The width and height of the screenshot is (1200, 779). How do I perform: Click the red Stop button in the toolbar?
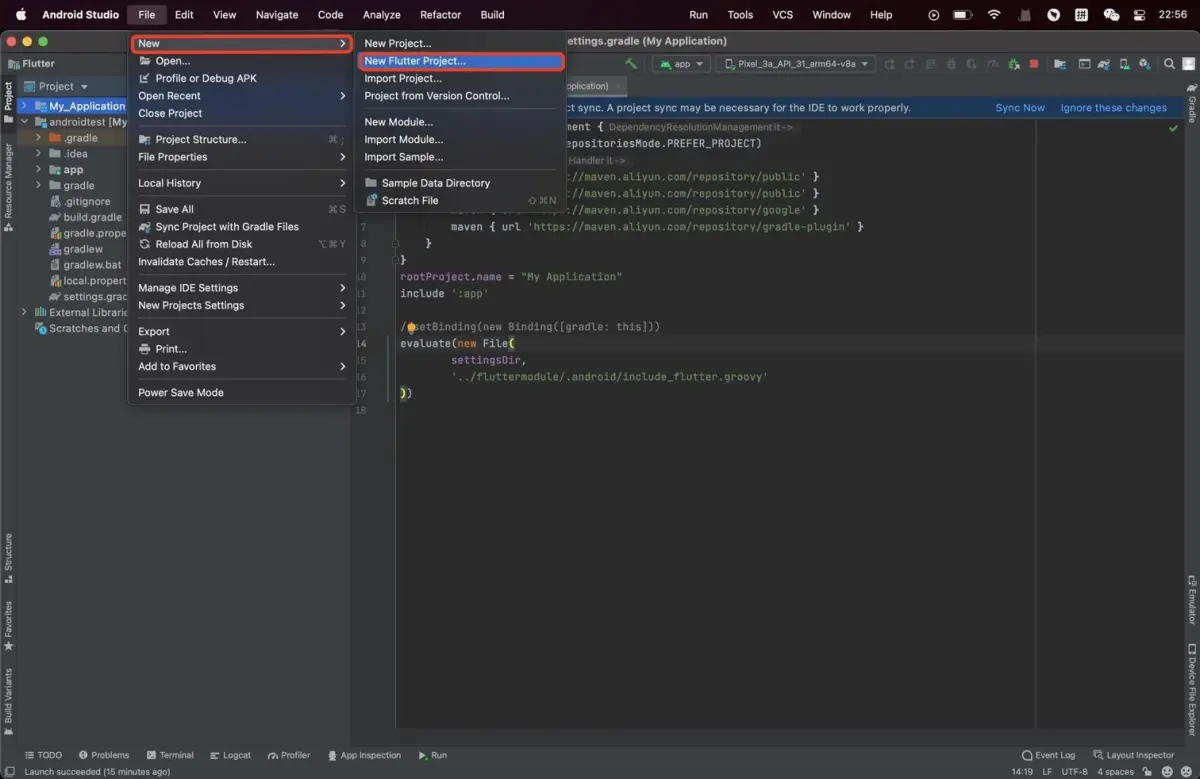(x=1033, y=64)
